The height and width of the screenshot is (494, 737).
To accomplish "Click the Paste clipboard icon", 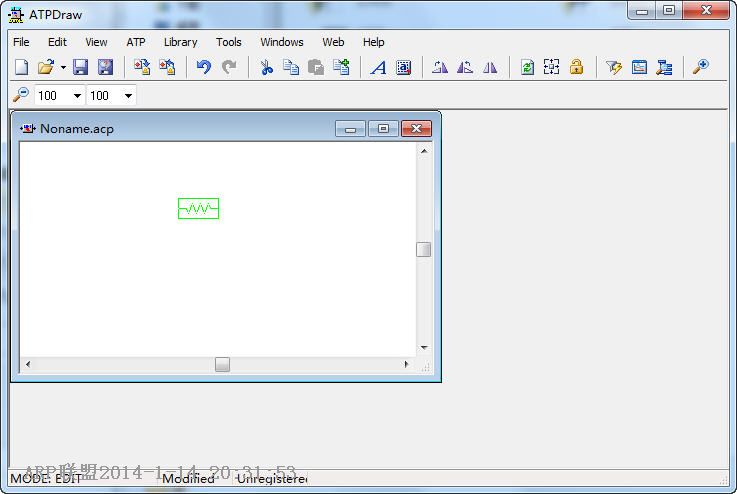I will coord(316,67).
